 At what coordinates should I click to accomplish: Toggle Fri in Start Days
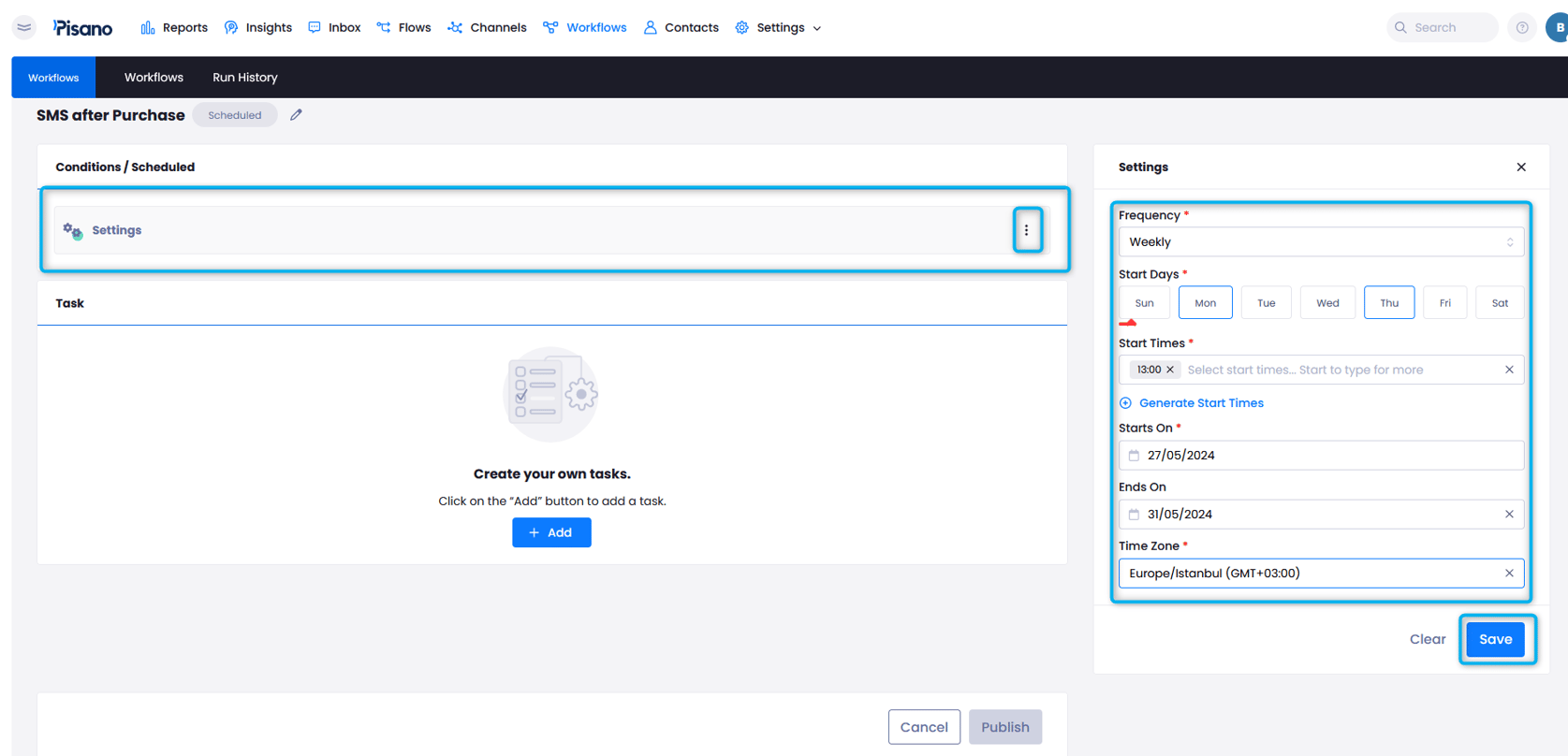pyautogui.click(x=1445, y=303)
